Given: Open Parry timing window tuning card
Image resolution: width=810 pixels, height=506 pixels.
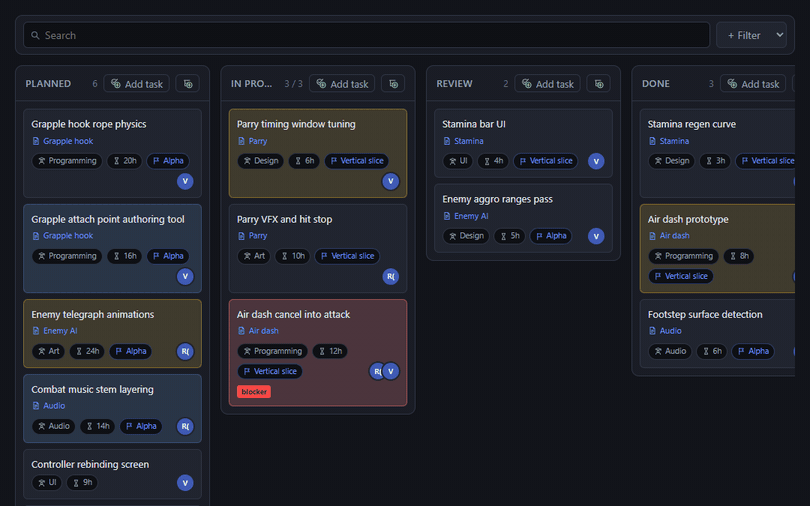Looking at the screenshot, I should click(x=318, y=153).
